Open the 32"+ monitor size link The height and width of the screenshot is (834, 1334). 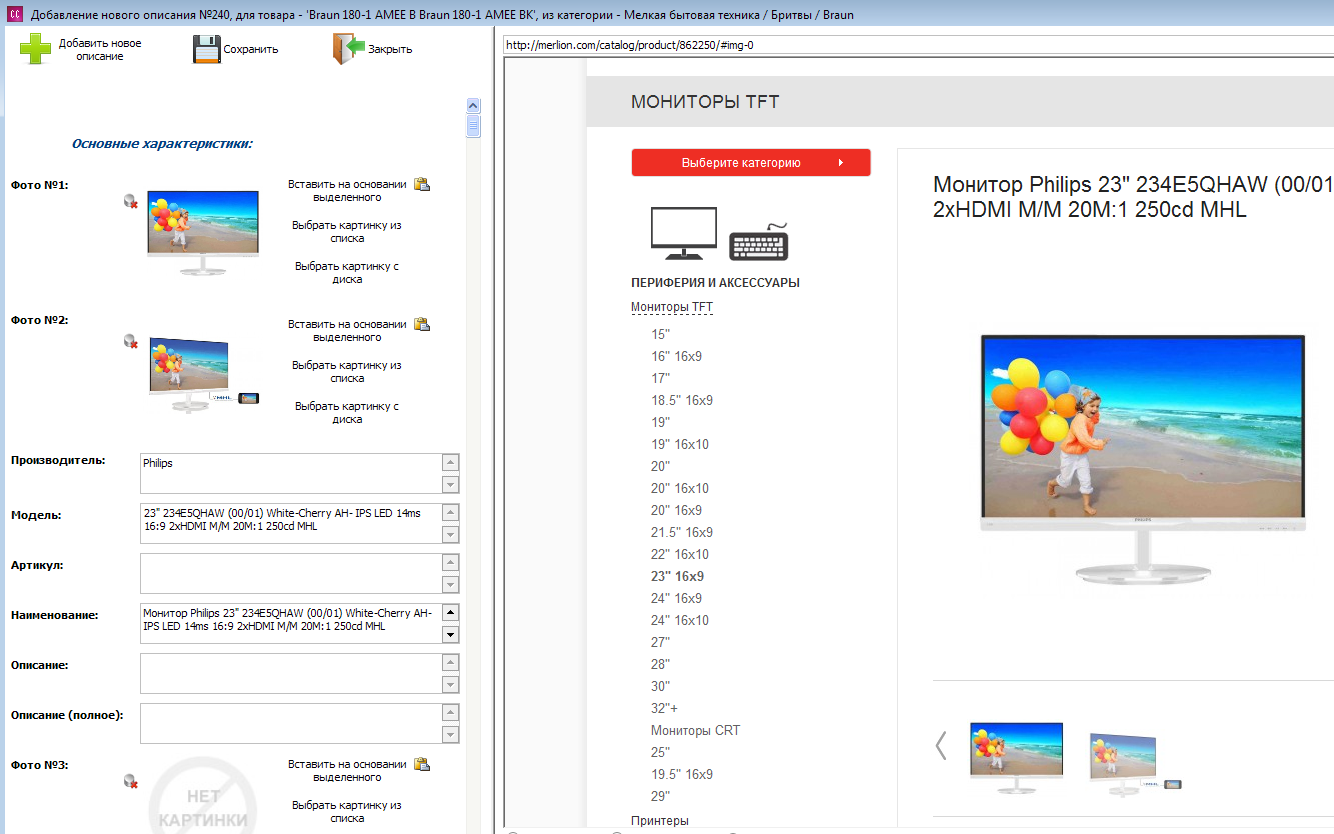[664, 708]
